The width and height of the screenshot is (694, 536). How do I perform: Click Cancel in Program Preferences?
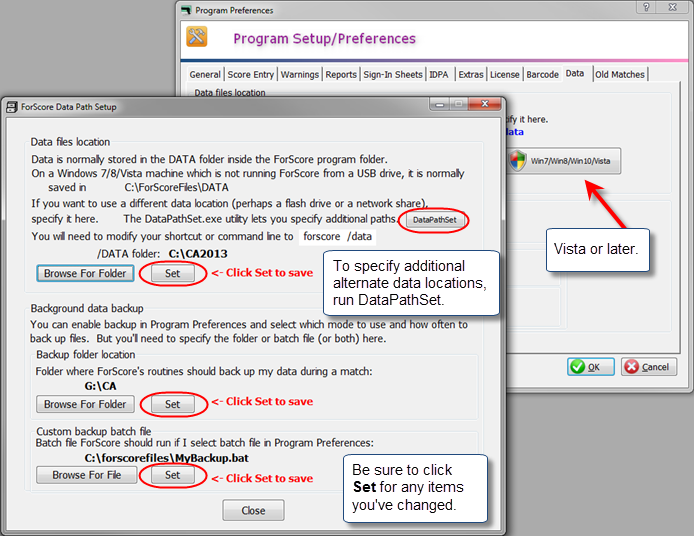(649, 366)
